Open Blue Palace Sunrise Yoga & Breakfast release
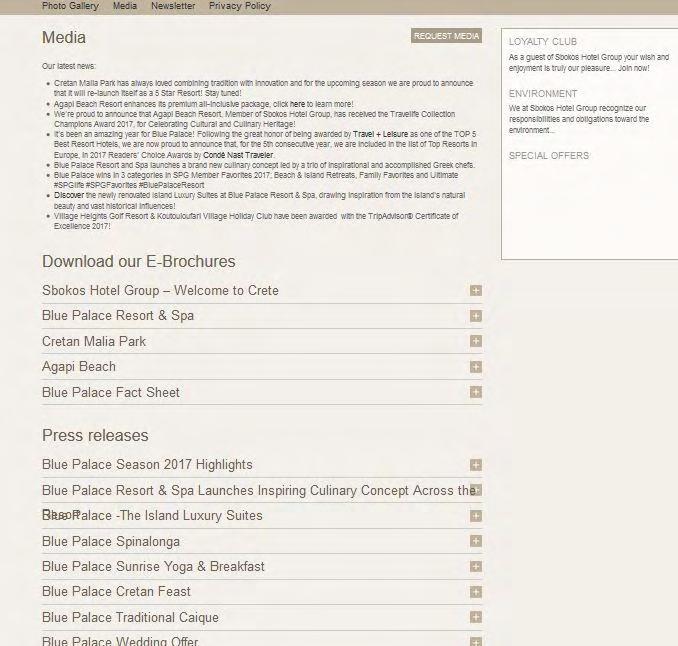Screen dimensions: 678x646 point(262,566)
